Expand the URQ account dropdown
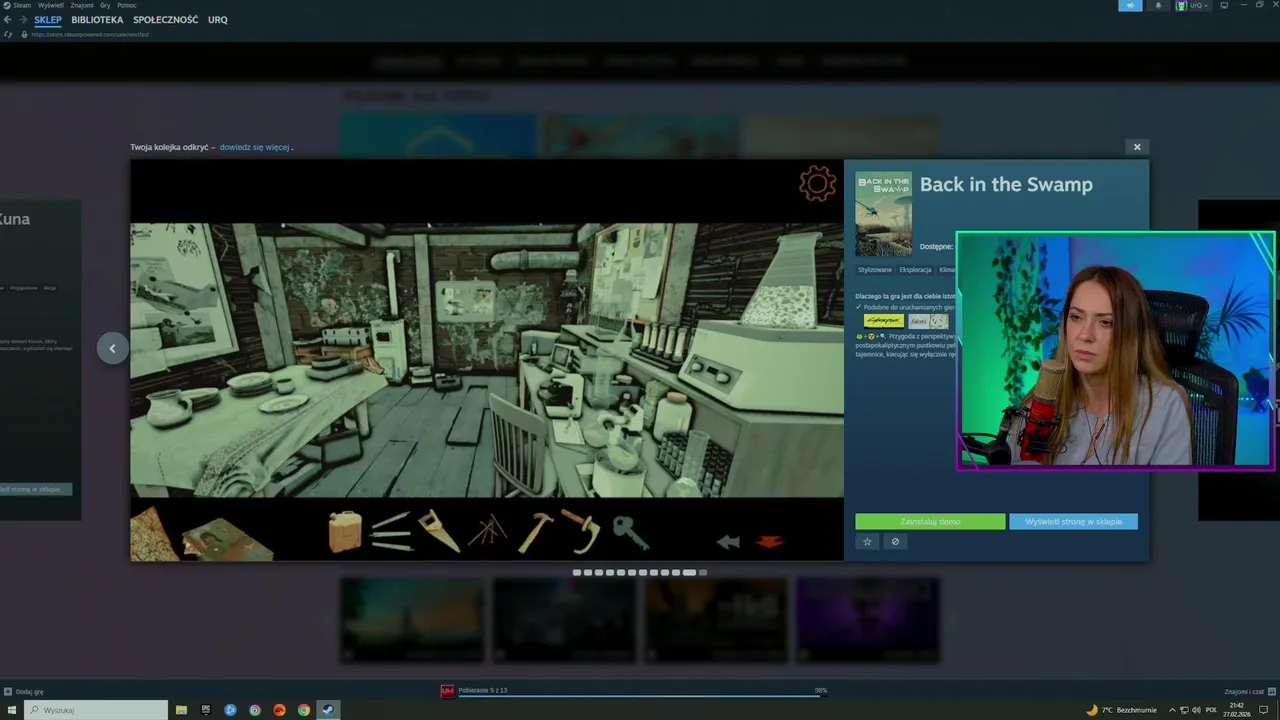1280x720 pixels. point(1193,5)
